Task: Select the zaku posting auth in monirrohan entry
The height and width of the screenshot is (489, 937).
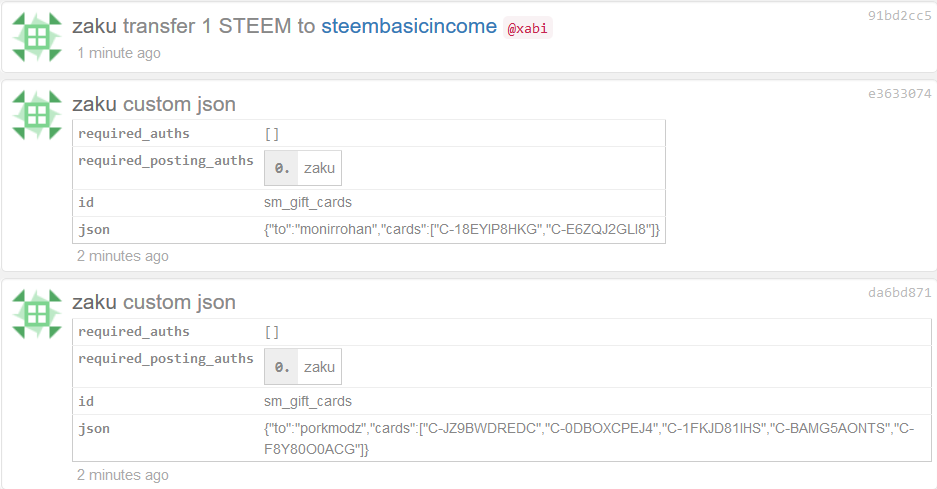Action: [x=303, y=168]
